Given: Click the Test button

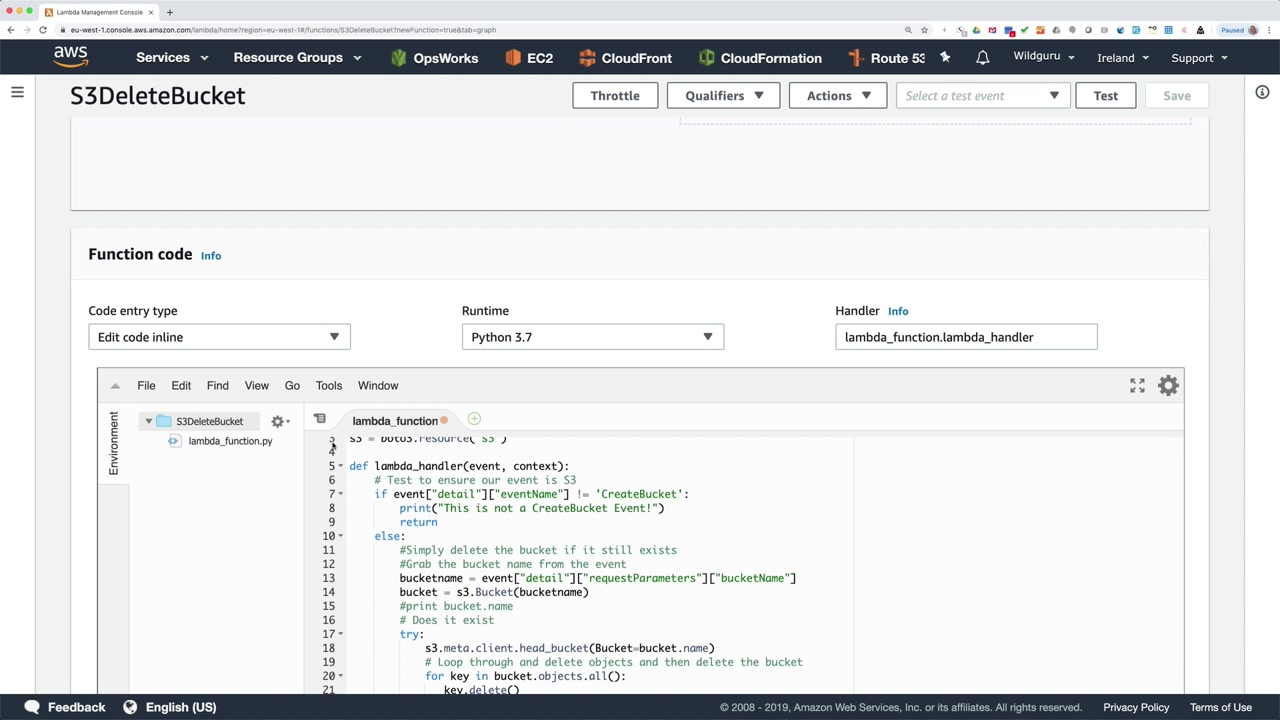Looking at the screenshot, I should [1105, 96].
